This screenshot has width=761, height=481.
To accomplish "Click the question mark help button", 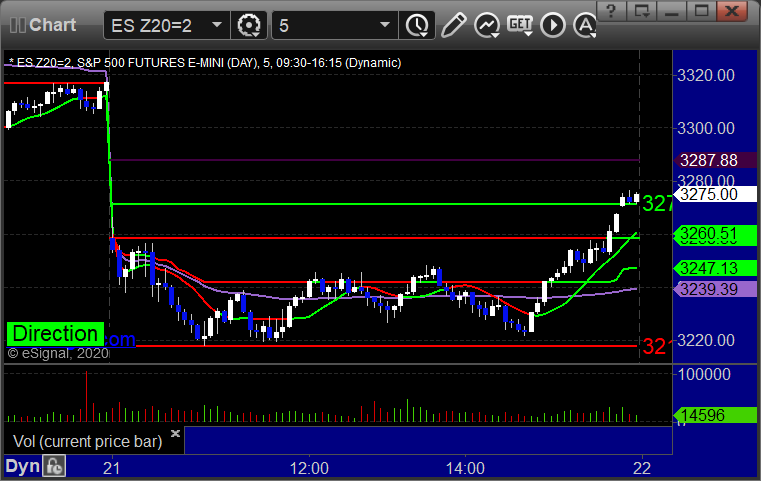I will pos(611,11).
